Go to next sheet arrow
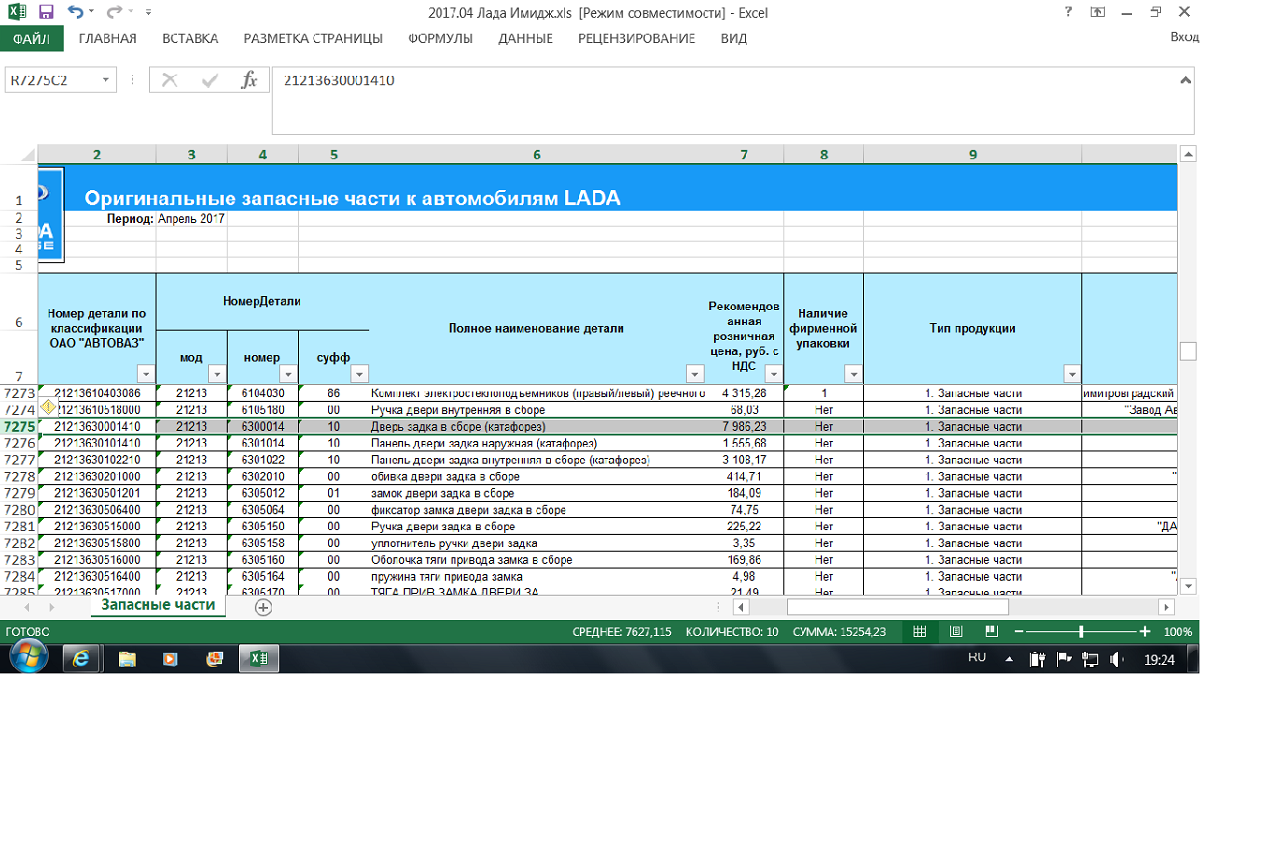Screen dimensions: 1280x842 pyautogui.click(x=52, y=607)
